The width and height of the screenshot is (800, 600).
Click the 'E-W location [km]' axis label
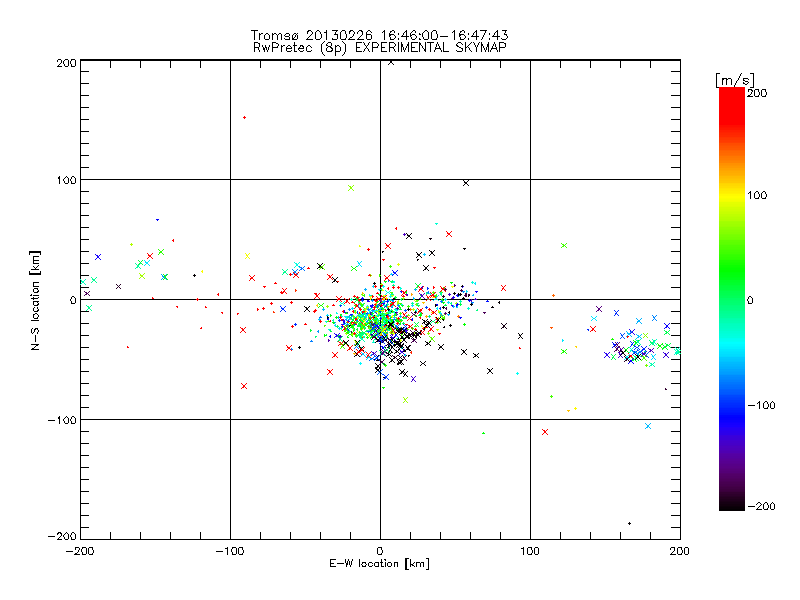coord(379,564)
